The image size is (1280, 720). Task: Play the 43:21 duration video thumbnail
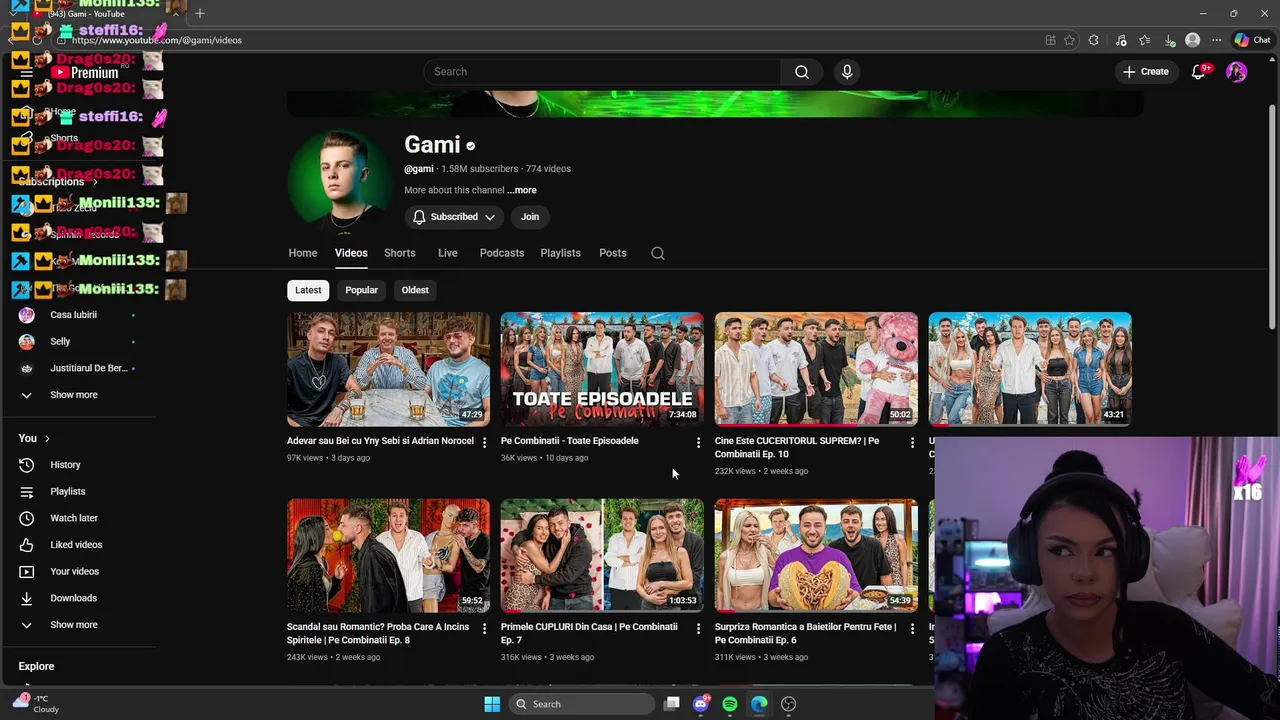pos(1030,369)
